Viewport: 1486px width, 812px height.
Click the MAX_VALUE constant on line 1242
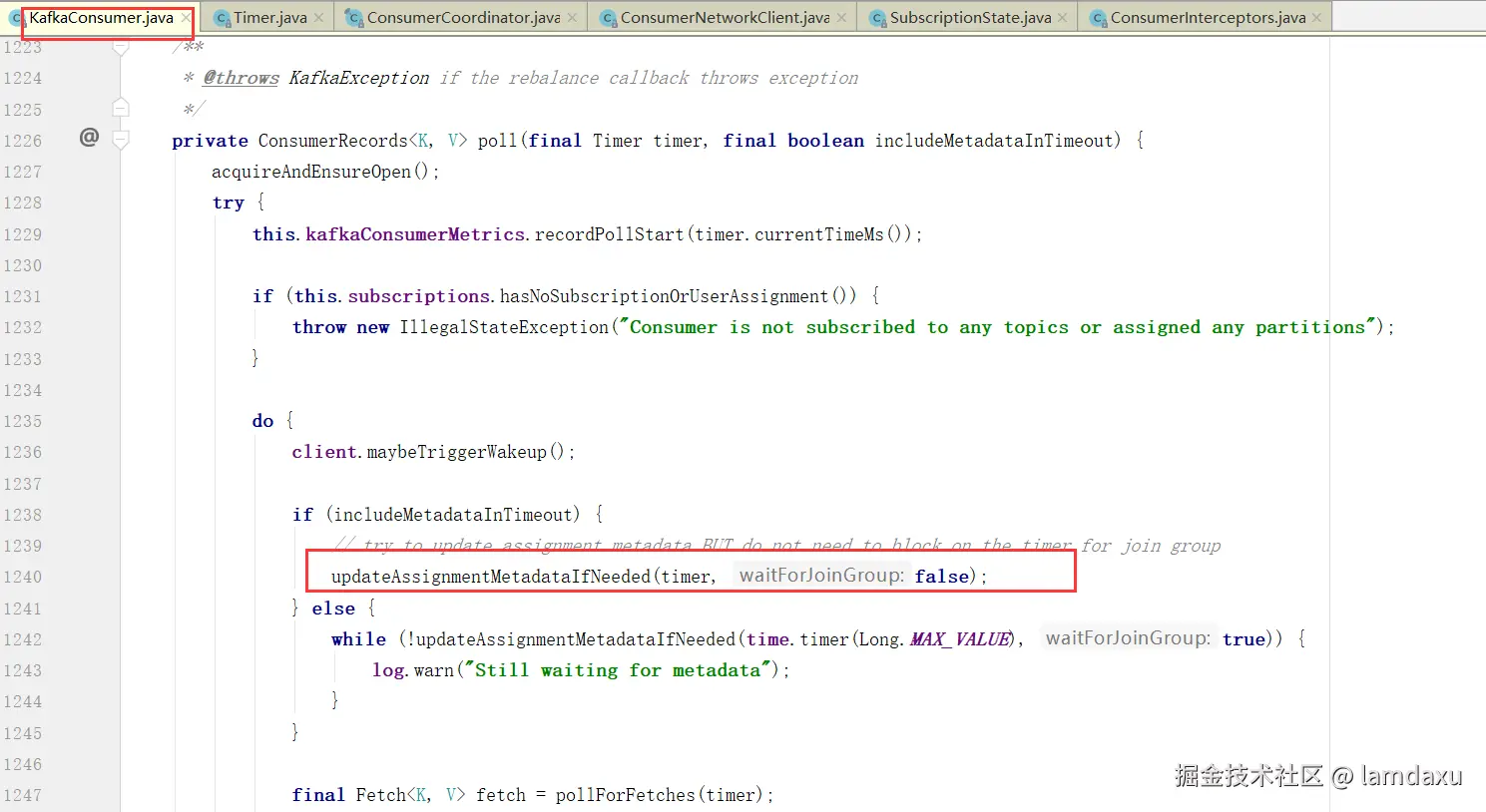(x=960, y=639)
